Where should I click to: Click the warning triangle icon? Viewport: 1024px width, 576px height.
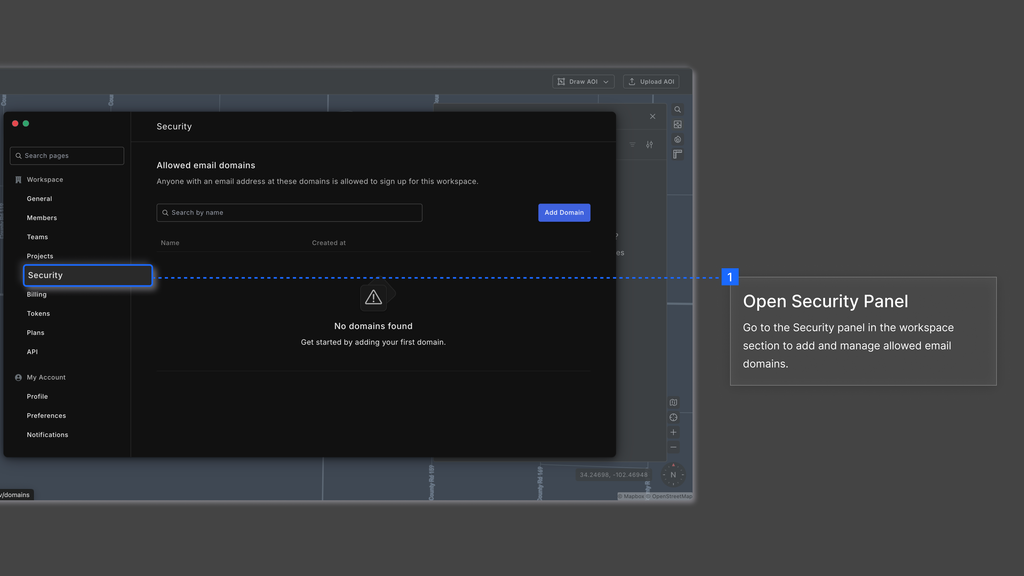(374, 298)
